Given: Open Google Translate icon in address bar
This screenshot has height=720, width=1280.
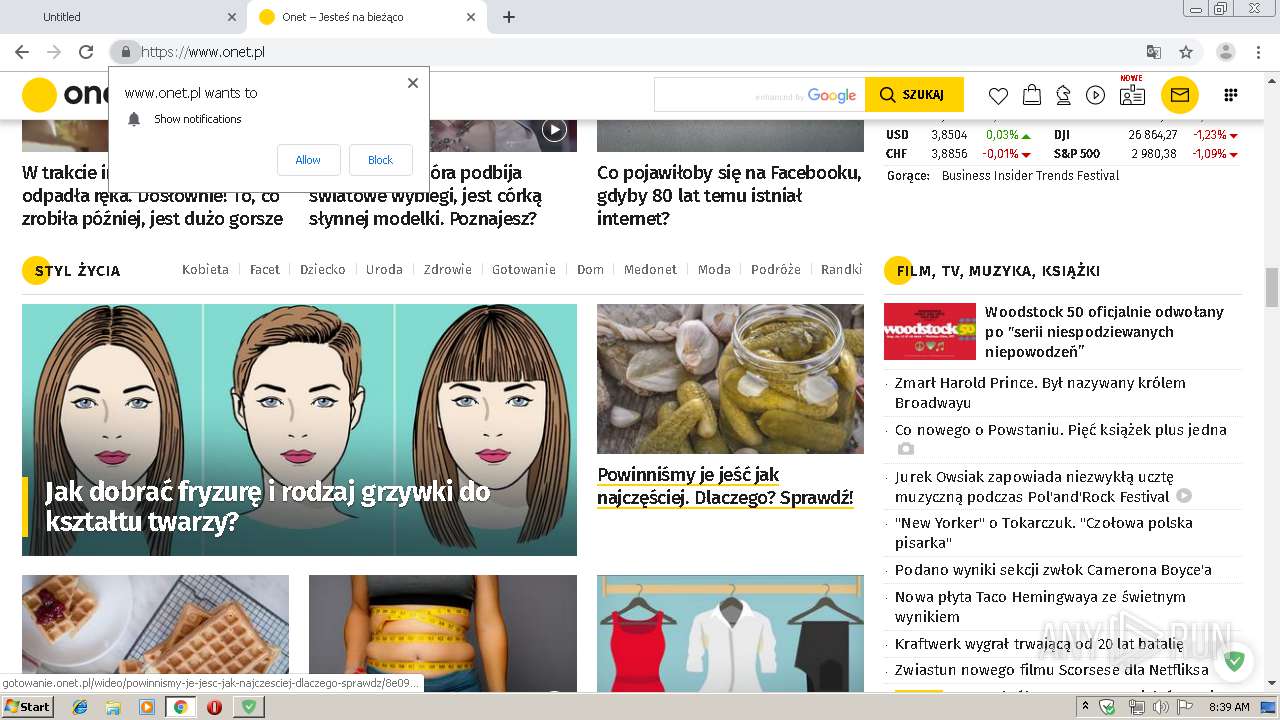Looking at the screenshot, I should tap(1153, 52).
